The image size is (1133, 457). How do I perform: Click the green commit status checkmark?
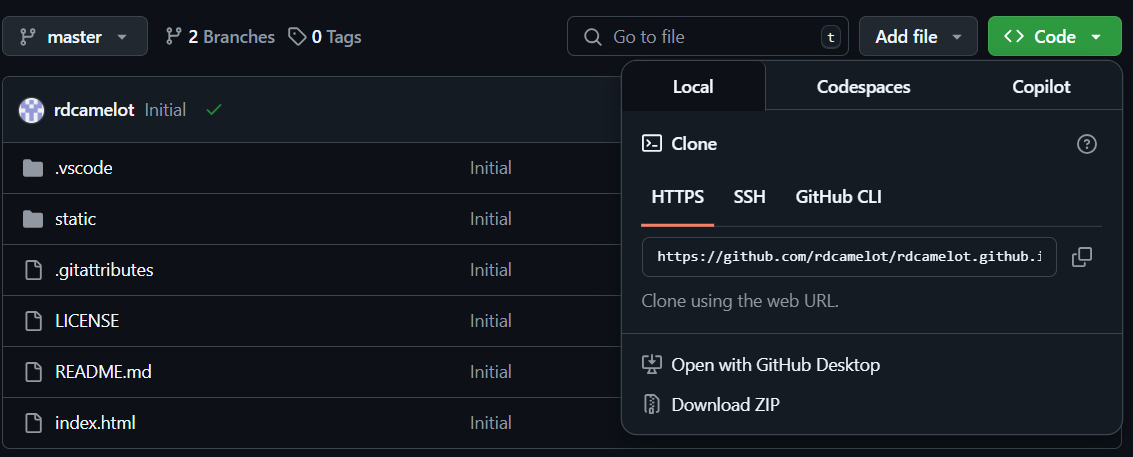point(213,110)
